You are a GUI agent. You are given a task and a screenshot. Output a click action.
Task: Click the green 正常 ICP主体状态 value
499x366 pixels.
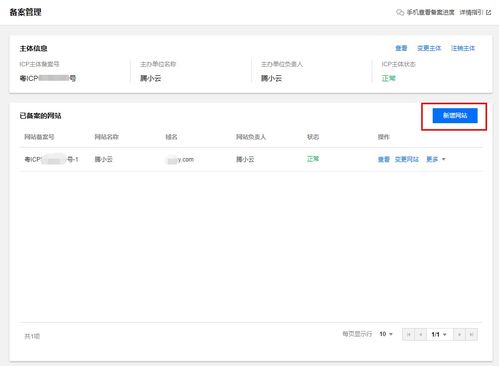(x=388, y=78)
